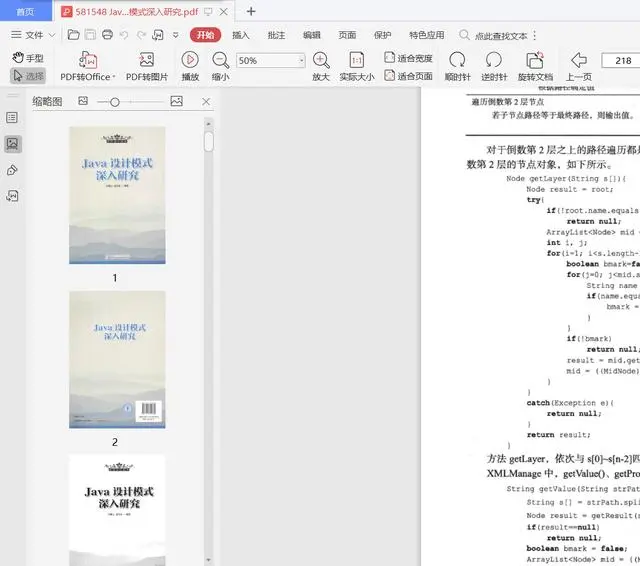Image resolution: width=640 pixels, height=566 pixels.
Task: Click the 旋转文档 rotate document button
Action: tap(535, 66)
